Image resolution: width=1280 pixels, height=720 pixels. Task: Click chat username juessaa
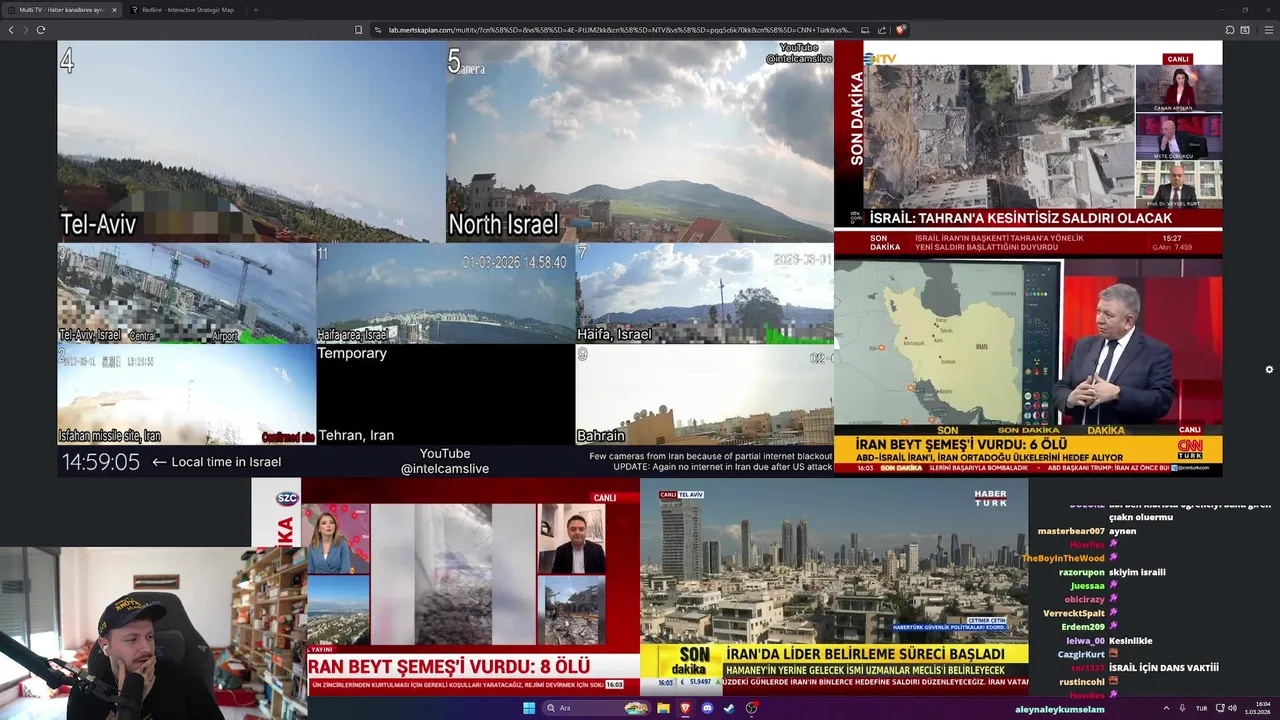point(1088,586)
